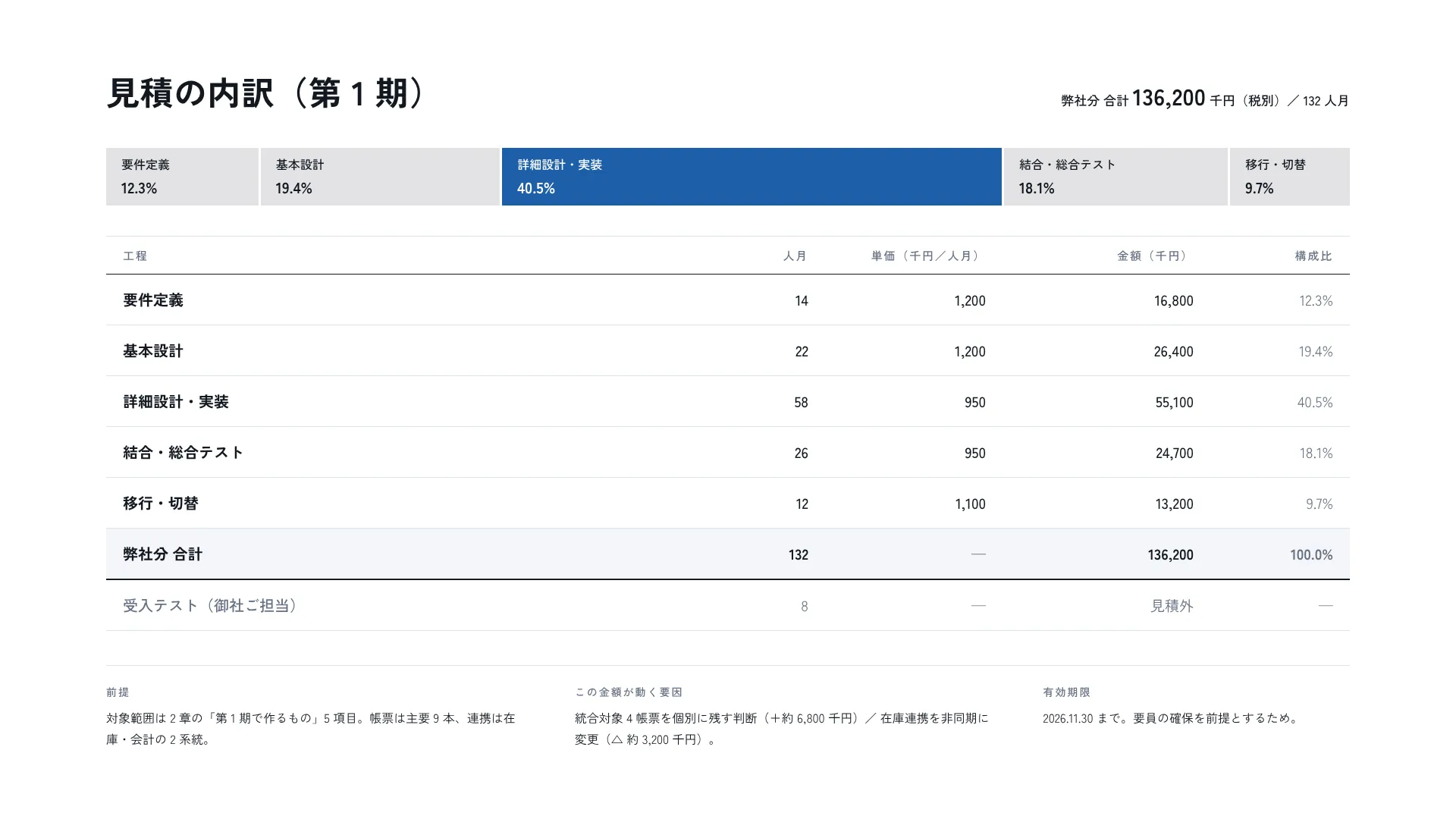Click the unit price 1,200 in 要件定義 row
1456x819 pixels.
point(970,301)
